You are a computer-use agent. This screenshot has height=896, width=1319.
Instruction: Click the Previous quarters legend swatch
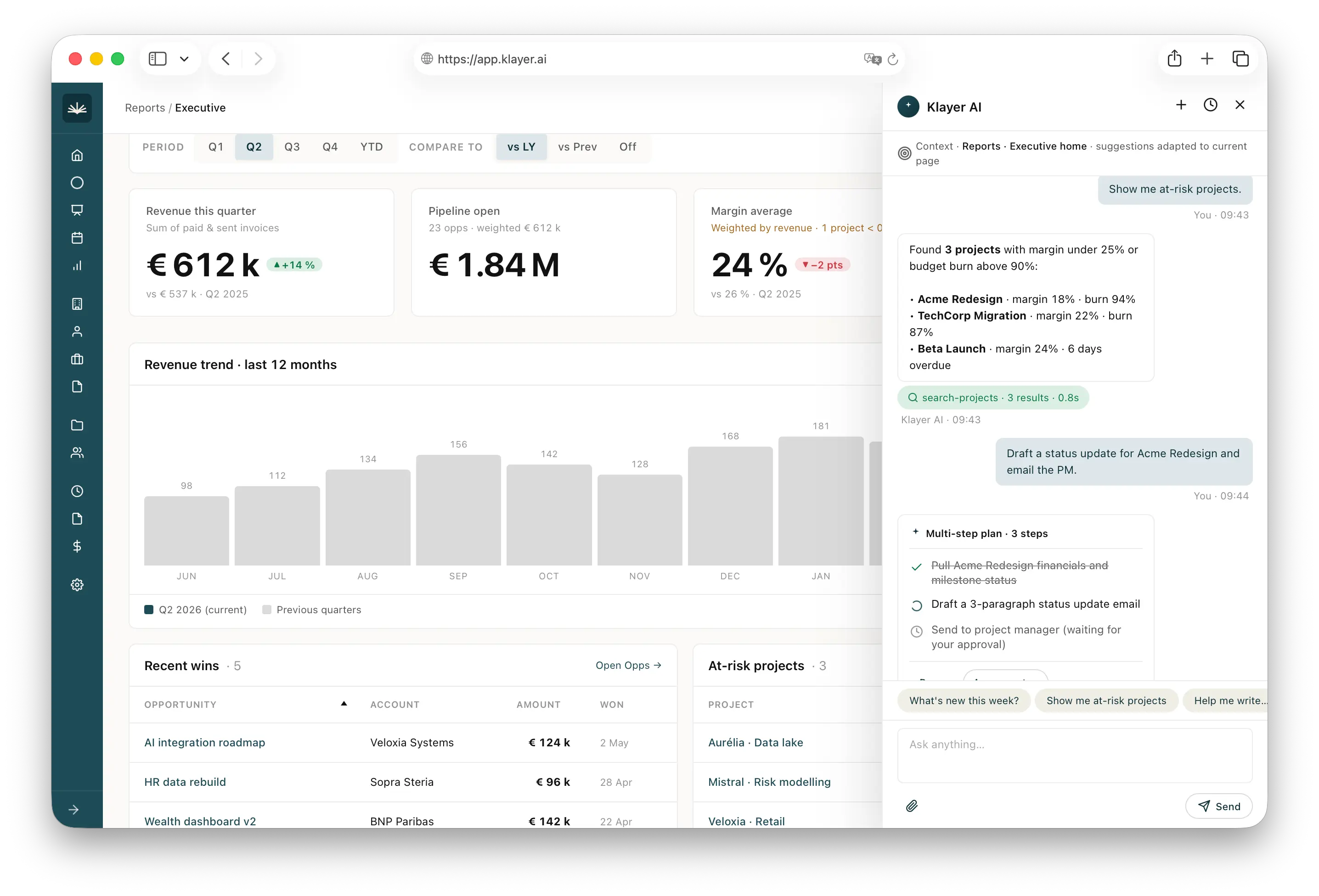[267, 610]
